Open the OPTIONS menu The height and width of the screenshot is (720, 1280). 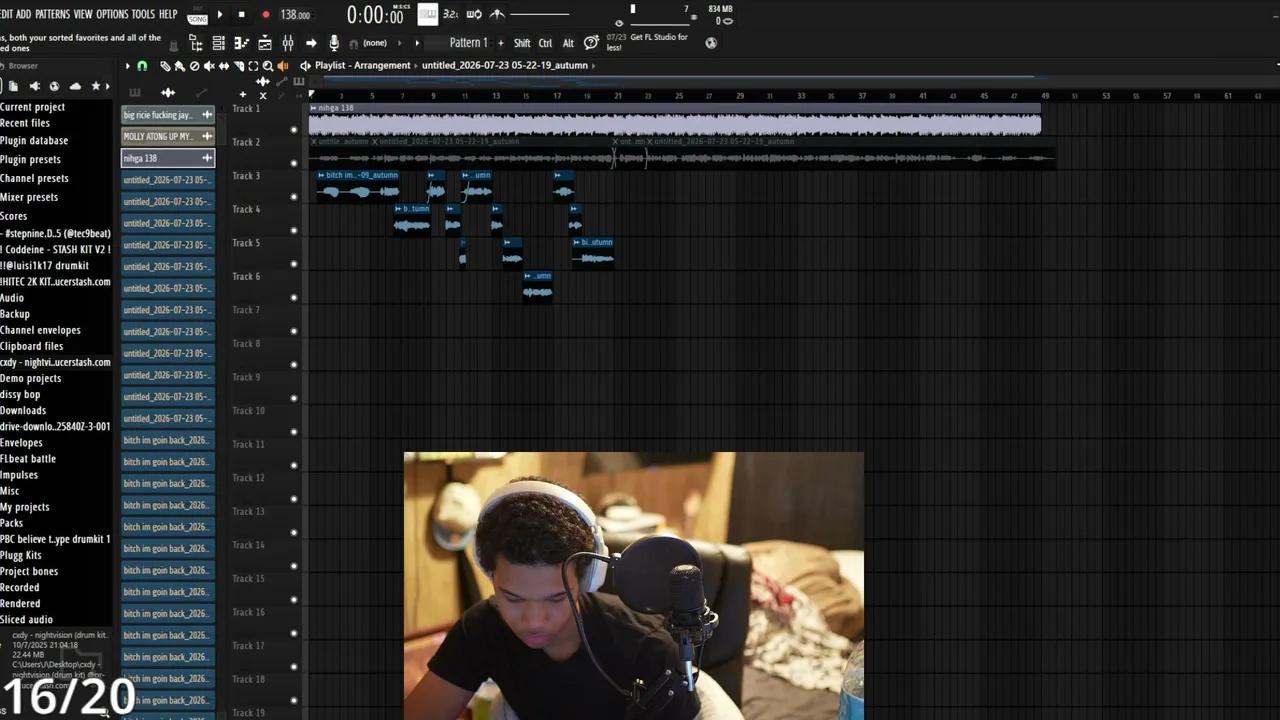pos(113,14)
